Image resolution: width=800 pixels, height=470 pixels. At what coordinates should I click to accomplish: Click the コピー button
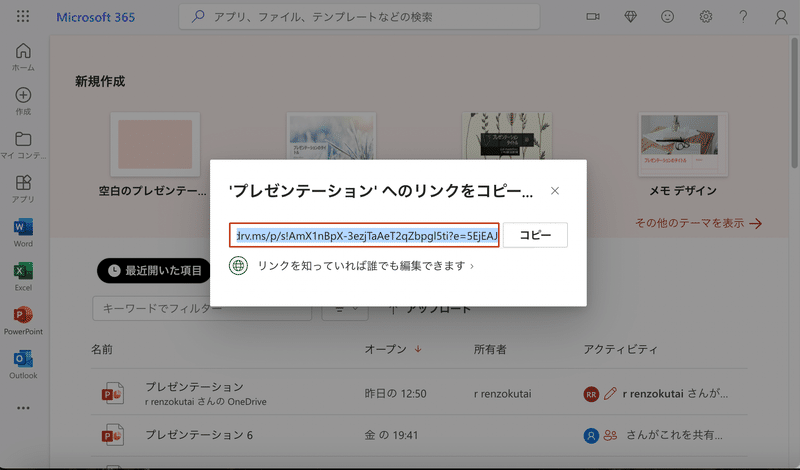tap(535, 235)
